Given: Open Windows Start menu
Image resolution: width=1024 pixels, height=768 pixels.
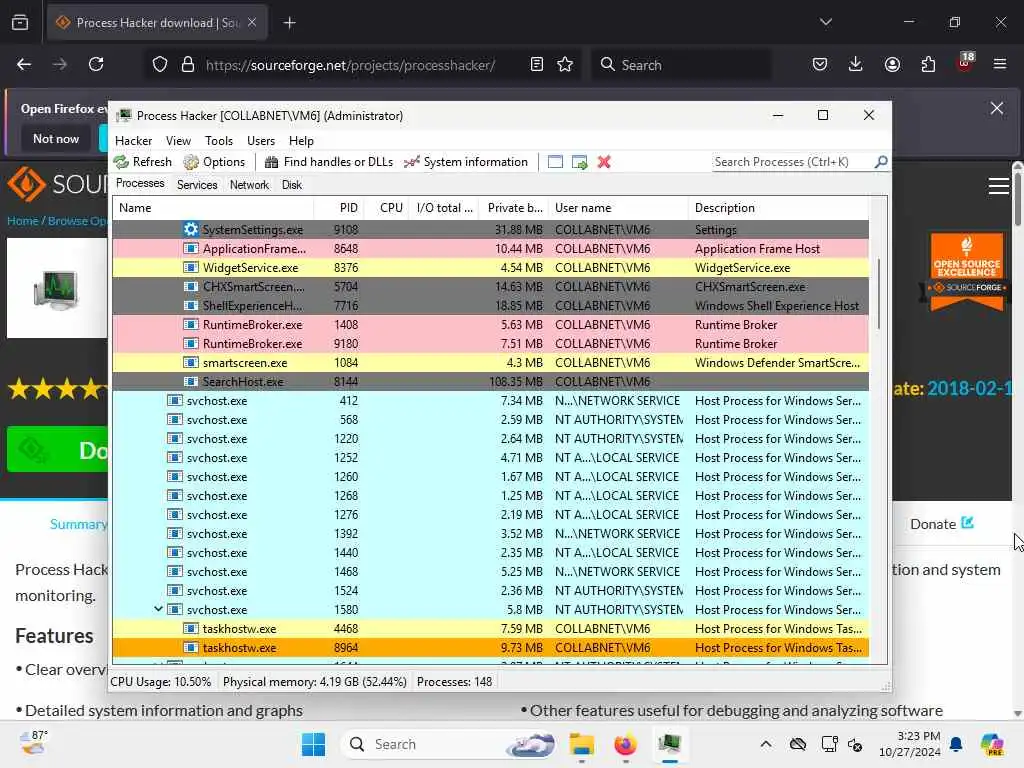Looking at the screenshot, I should tap(313, 744).
